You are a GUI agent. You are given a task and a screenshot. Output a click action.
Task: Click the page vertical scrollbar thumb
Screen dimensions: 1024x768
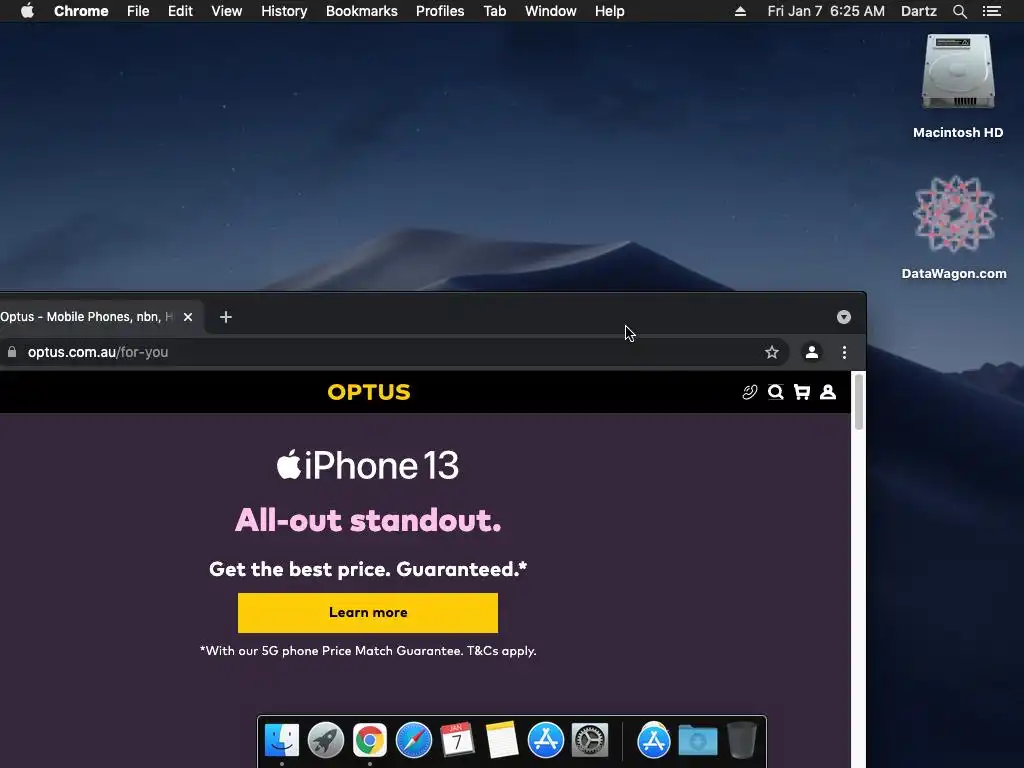(859, 402)
